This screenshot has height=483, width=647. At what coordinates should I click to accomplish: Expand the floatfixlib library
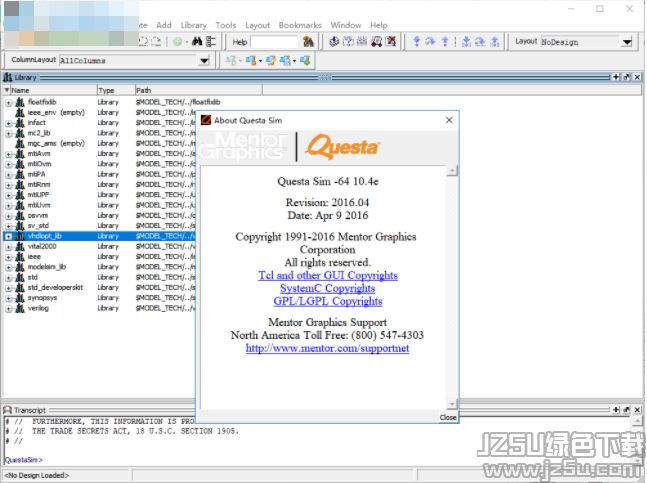(x=8, y=103)
